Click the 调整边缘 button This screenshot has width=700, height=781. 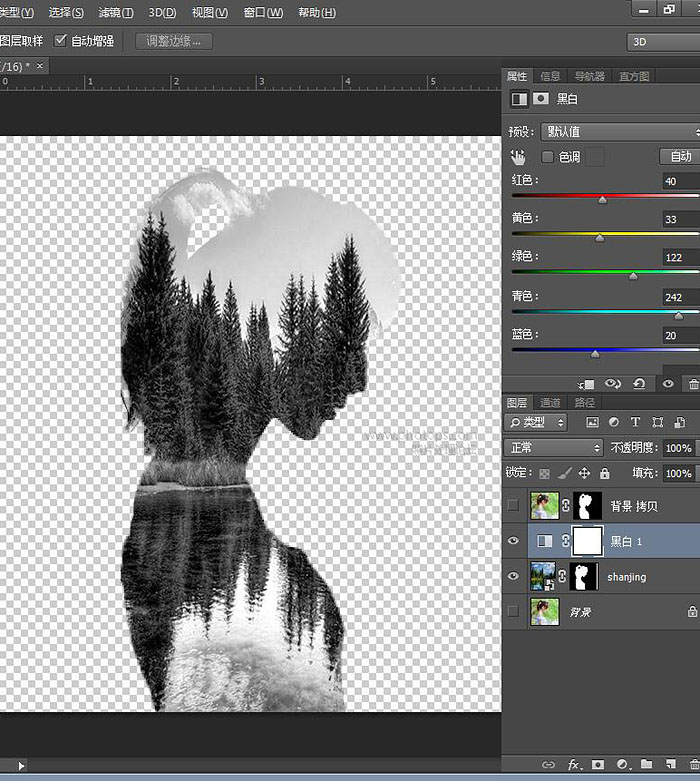tap(174, 41)
